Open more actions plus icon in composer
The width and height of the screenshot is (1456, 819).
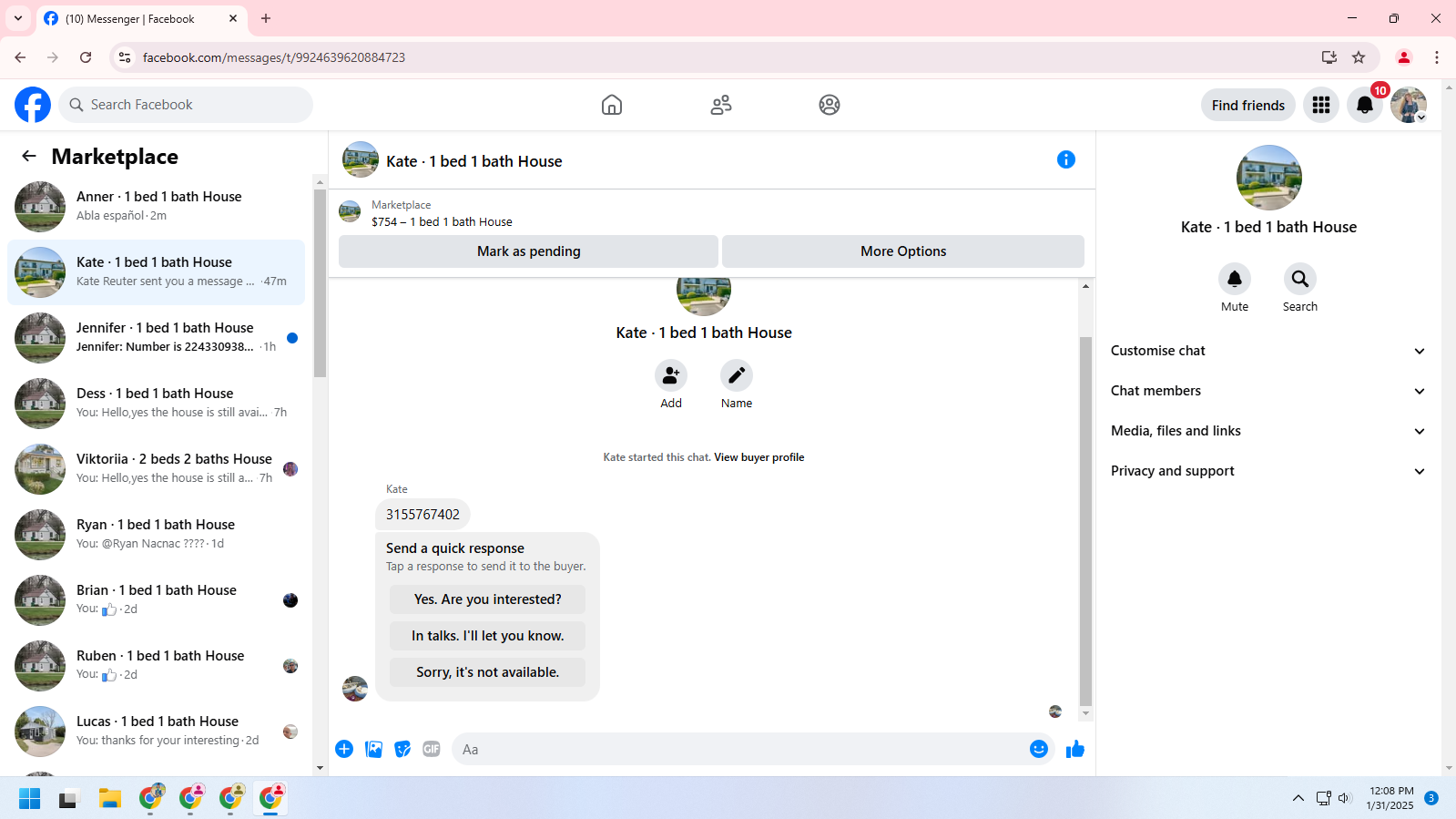[344, 749]
